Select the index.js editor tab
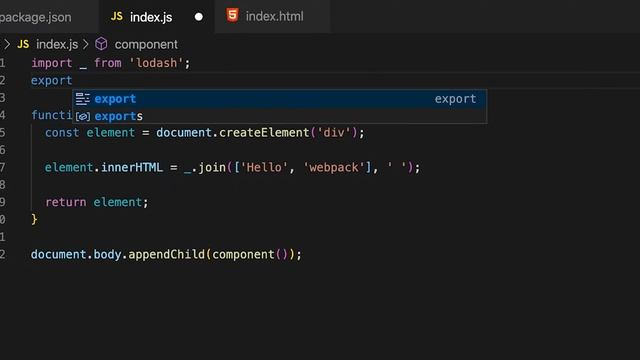 pyautogui.click(x=157, y=17)
